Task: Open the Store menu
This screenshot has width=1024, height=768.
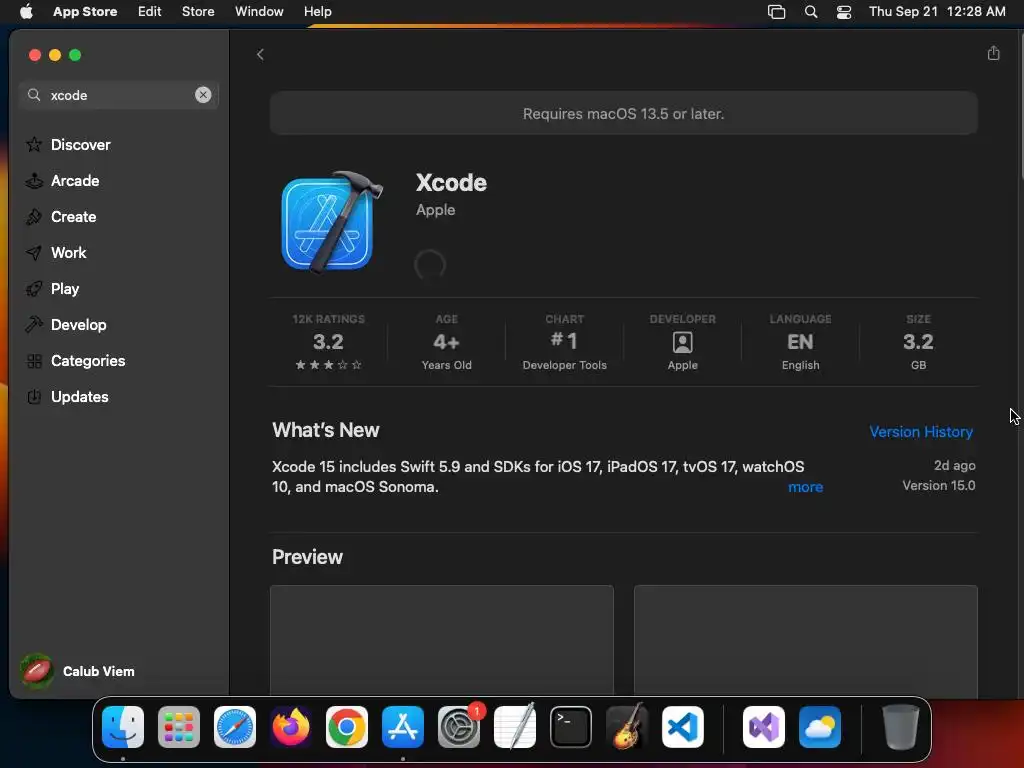Action: tap(198, 11)
